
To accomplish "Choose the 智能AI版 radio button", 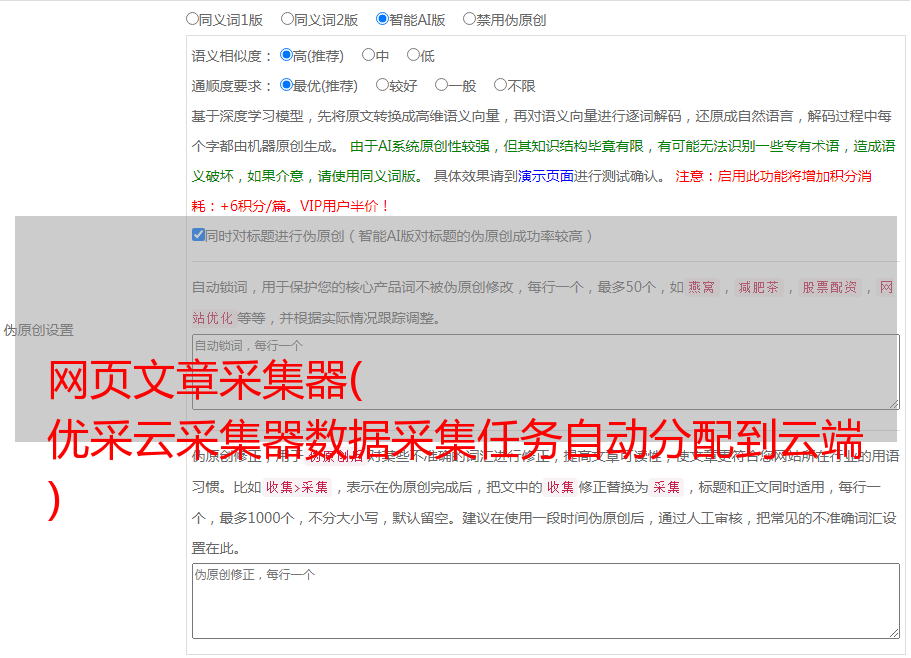I will click(382, 18).
